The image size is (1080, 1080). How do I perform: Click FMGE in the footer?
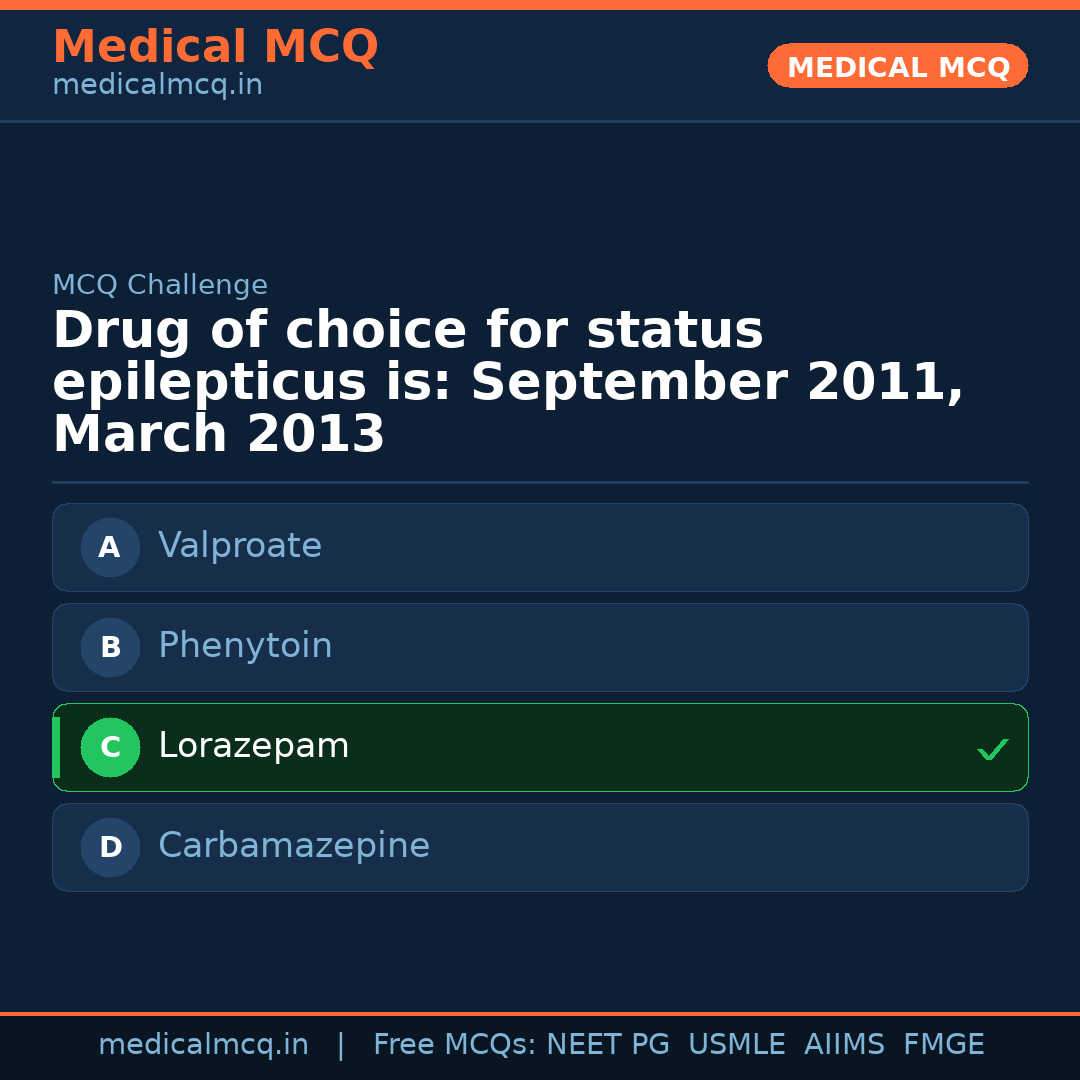(x=943, y=1045)
